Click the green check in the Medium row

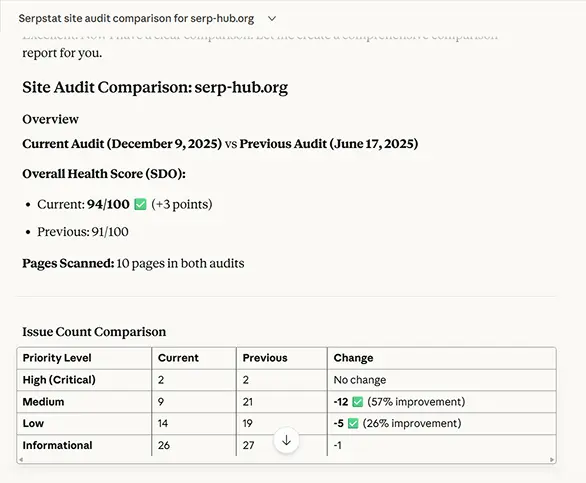(x=357, y=402)
